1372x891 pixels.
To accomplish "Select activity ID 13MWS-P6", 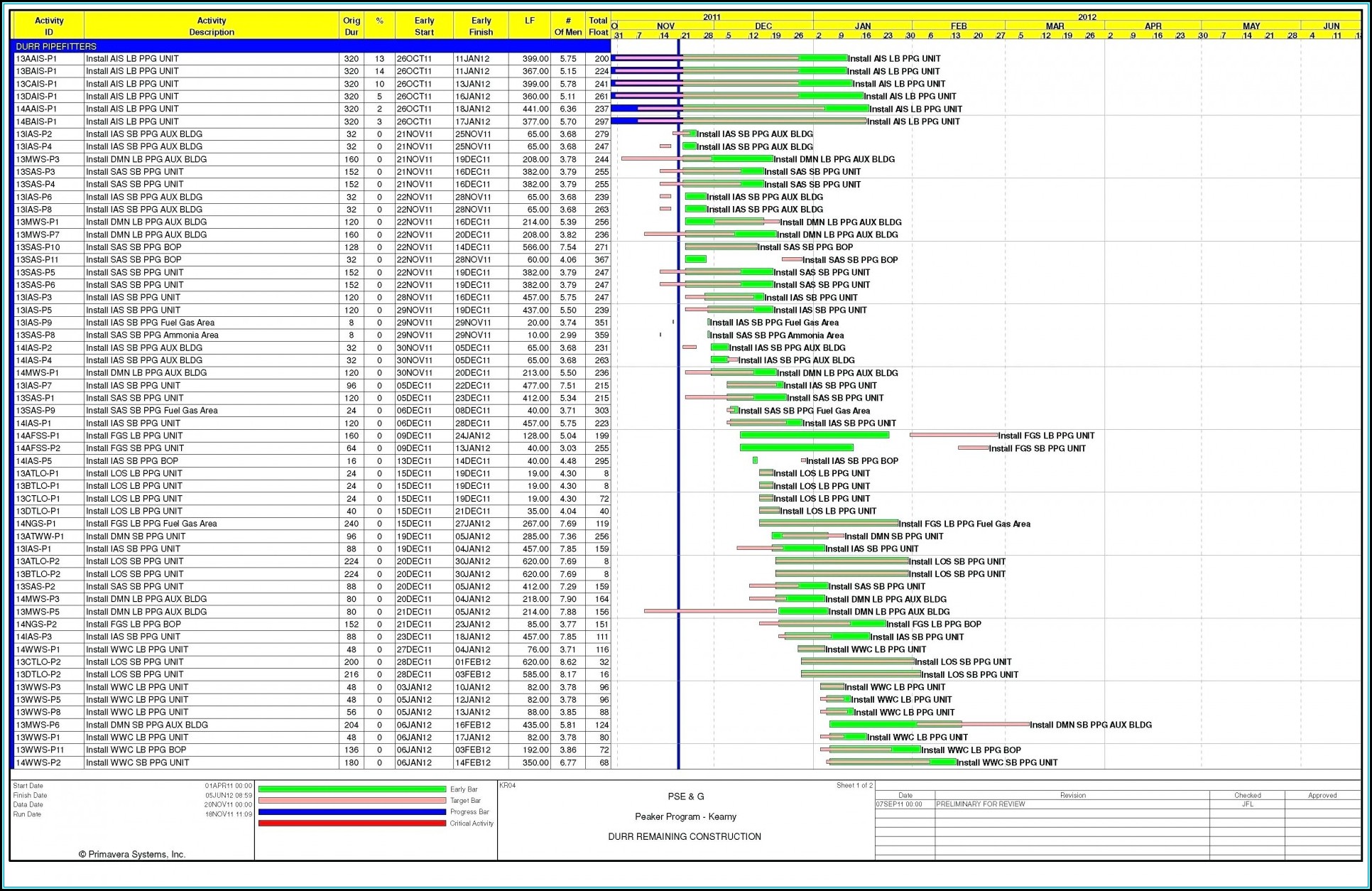I will point(38,725).
